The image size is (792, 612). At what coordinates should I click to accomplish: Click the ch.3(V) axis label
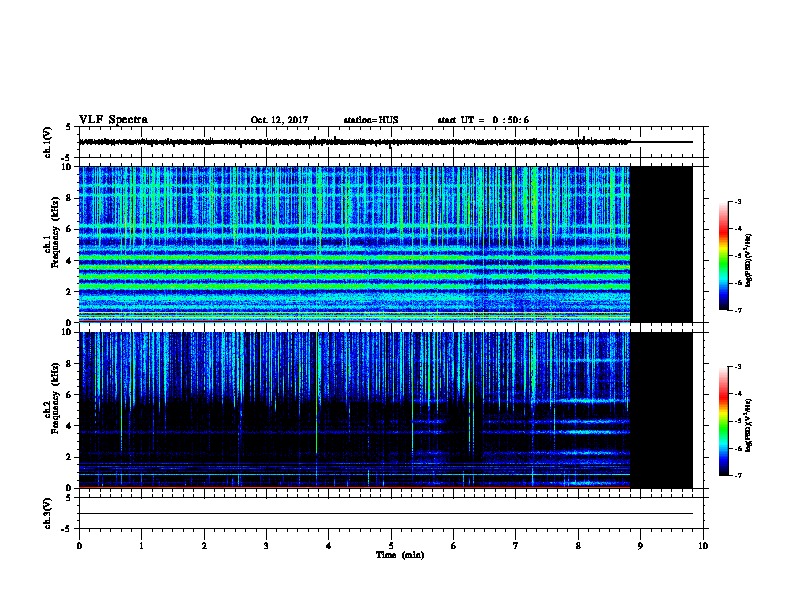[48, 513]
